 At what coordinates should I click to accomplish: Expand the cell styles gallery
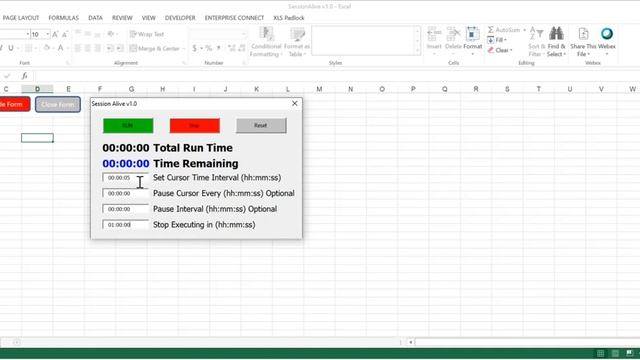tap(417, 51)
